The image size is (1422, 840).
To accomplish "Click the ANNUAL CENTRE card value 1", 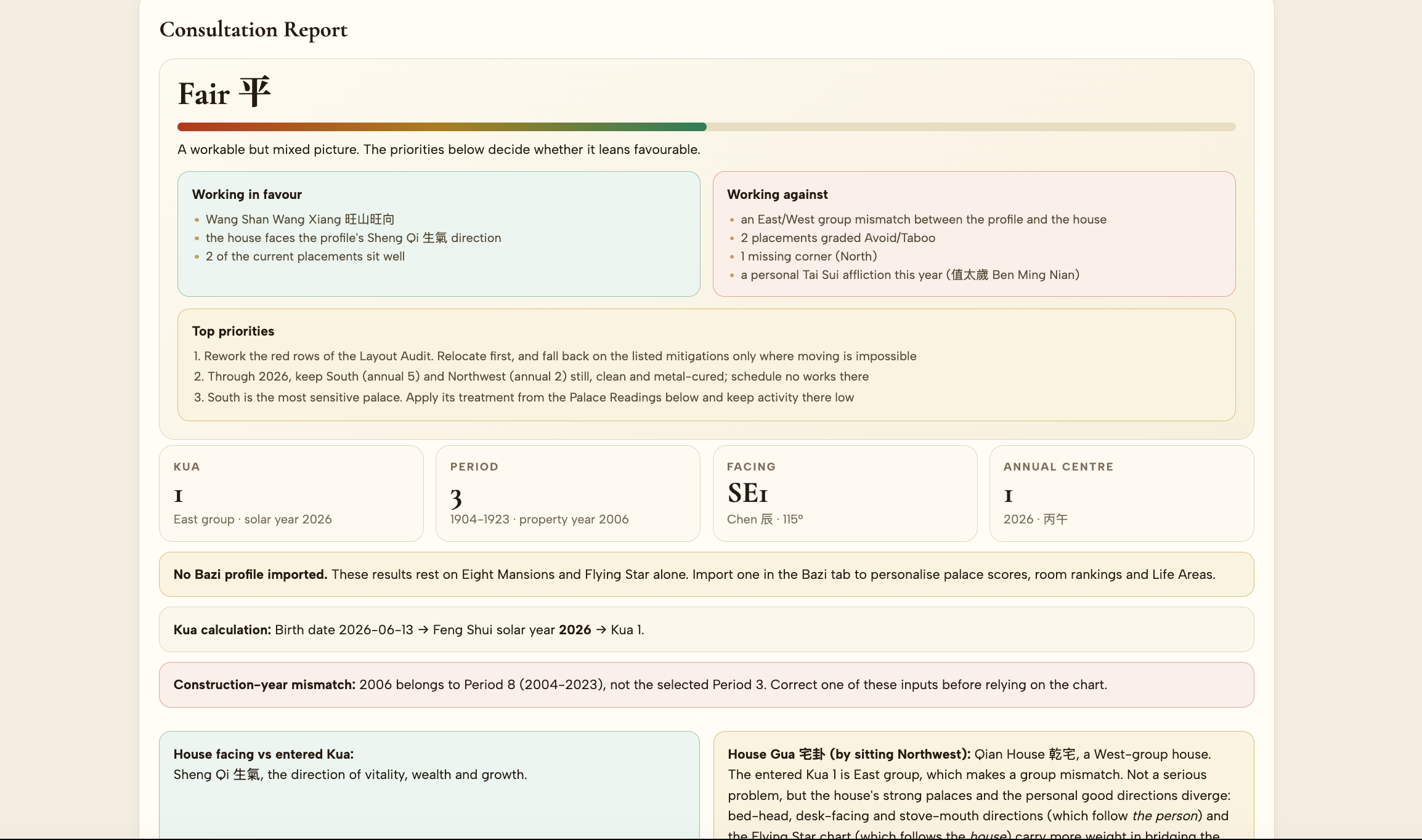I will tap(1008, 495).
